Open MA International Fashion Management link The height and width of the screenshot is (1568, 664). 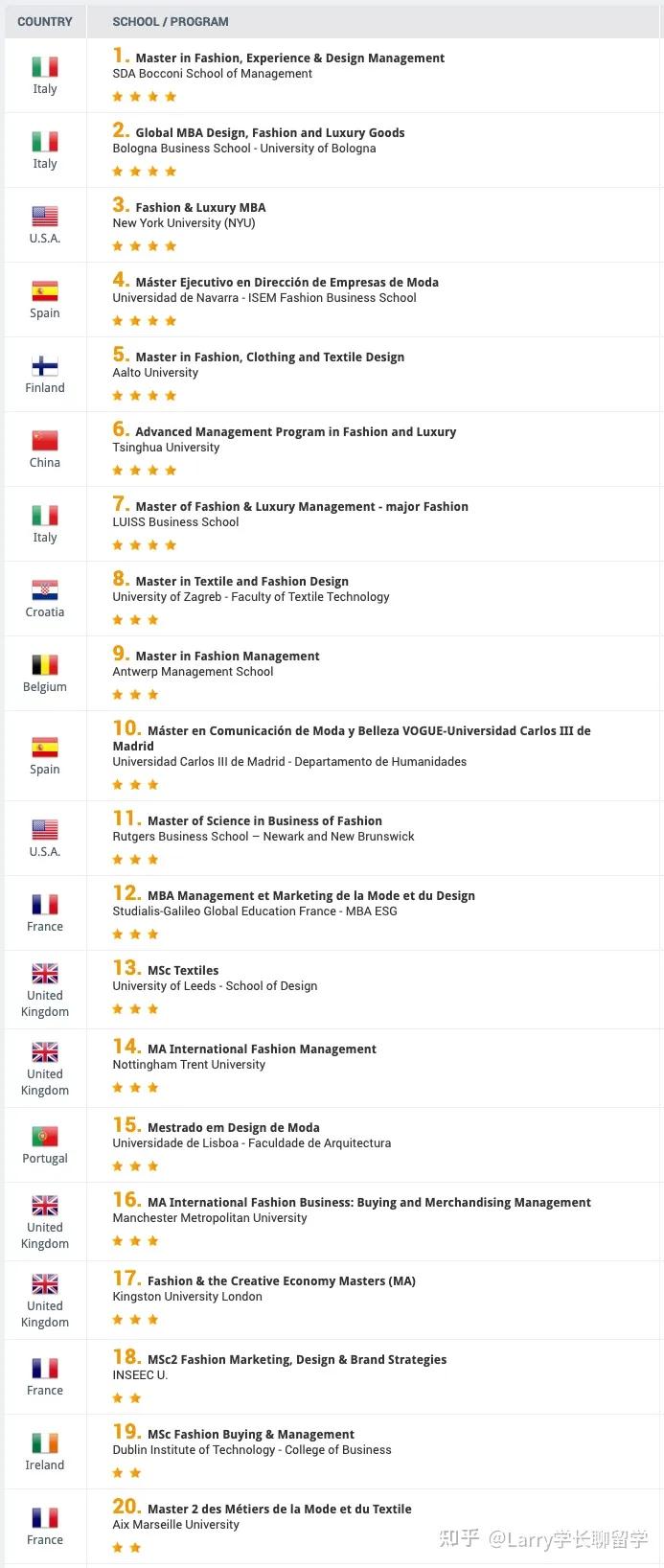262,1049
